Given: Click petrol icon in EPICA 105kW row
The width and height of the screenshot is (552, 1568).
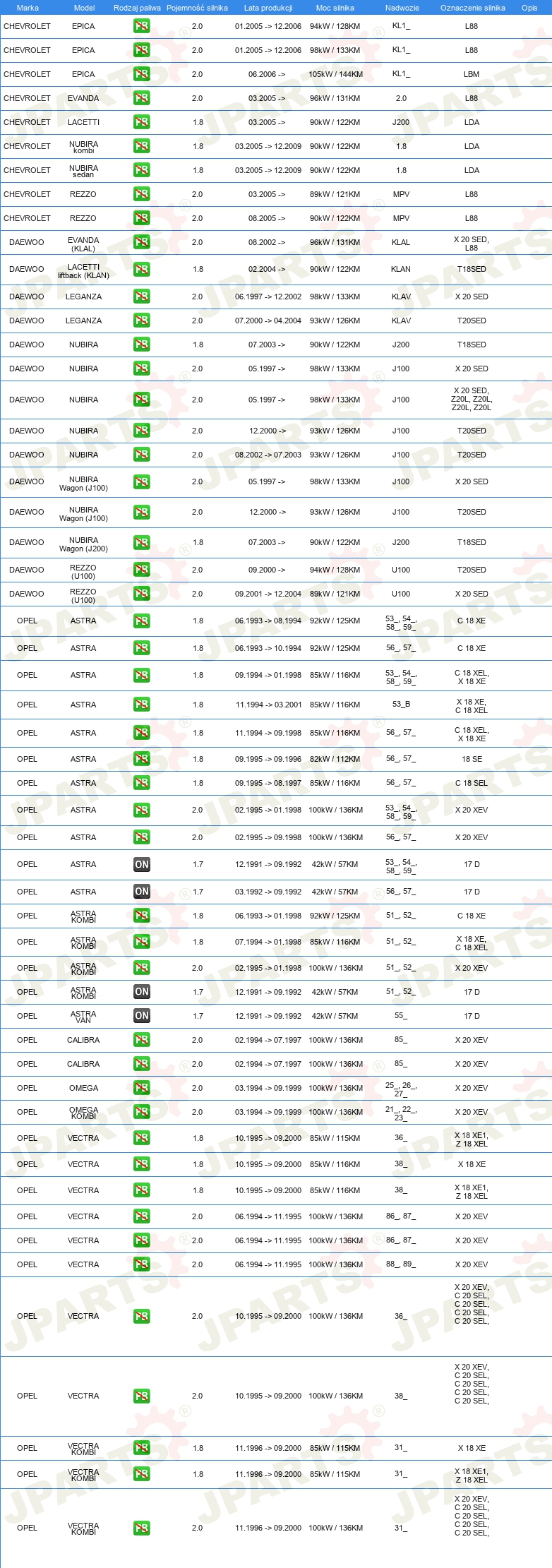Looking at the screenshot, I should pyautogui.click(x=141, y=74).
